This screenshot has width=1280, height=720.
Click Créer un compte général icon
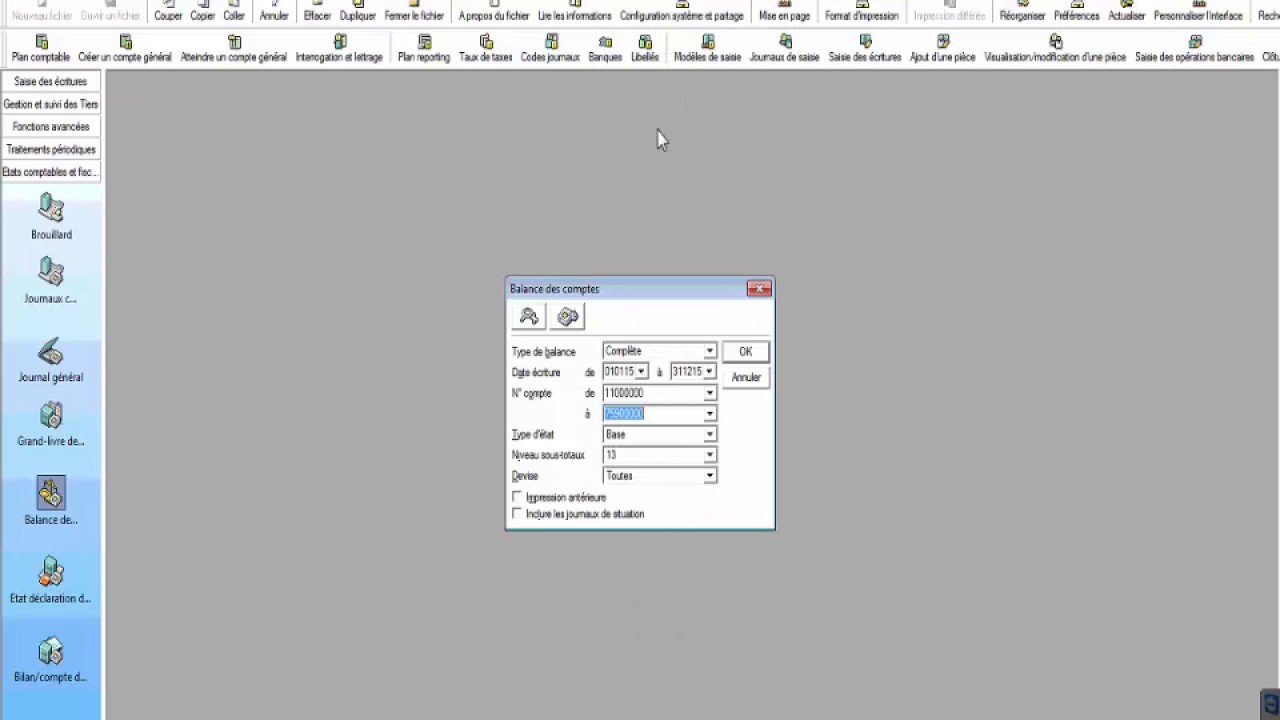click(125, 49)
